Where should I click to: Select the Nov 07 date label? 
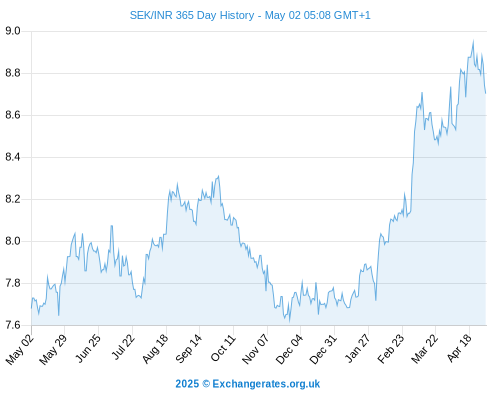tap(255, 348)
